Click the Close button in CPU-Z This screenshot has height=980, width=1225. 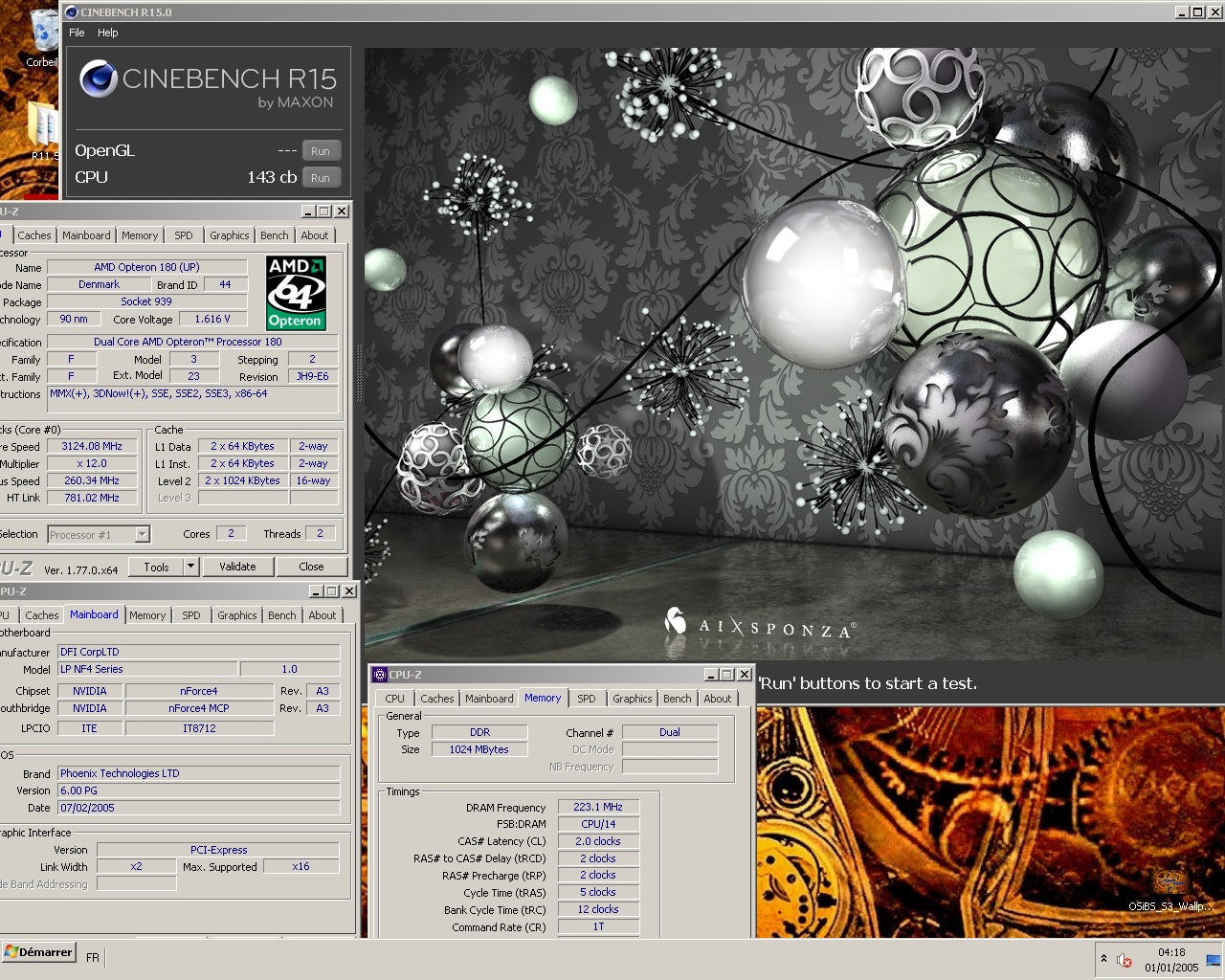click(x=311, y=567)
